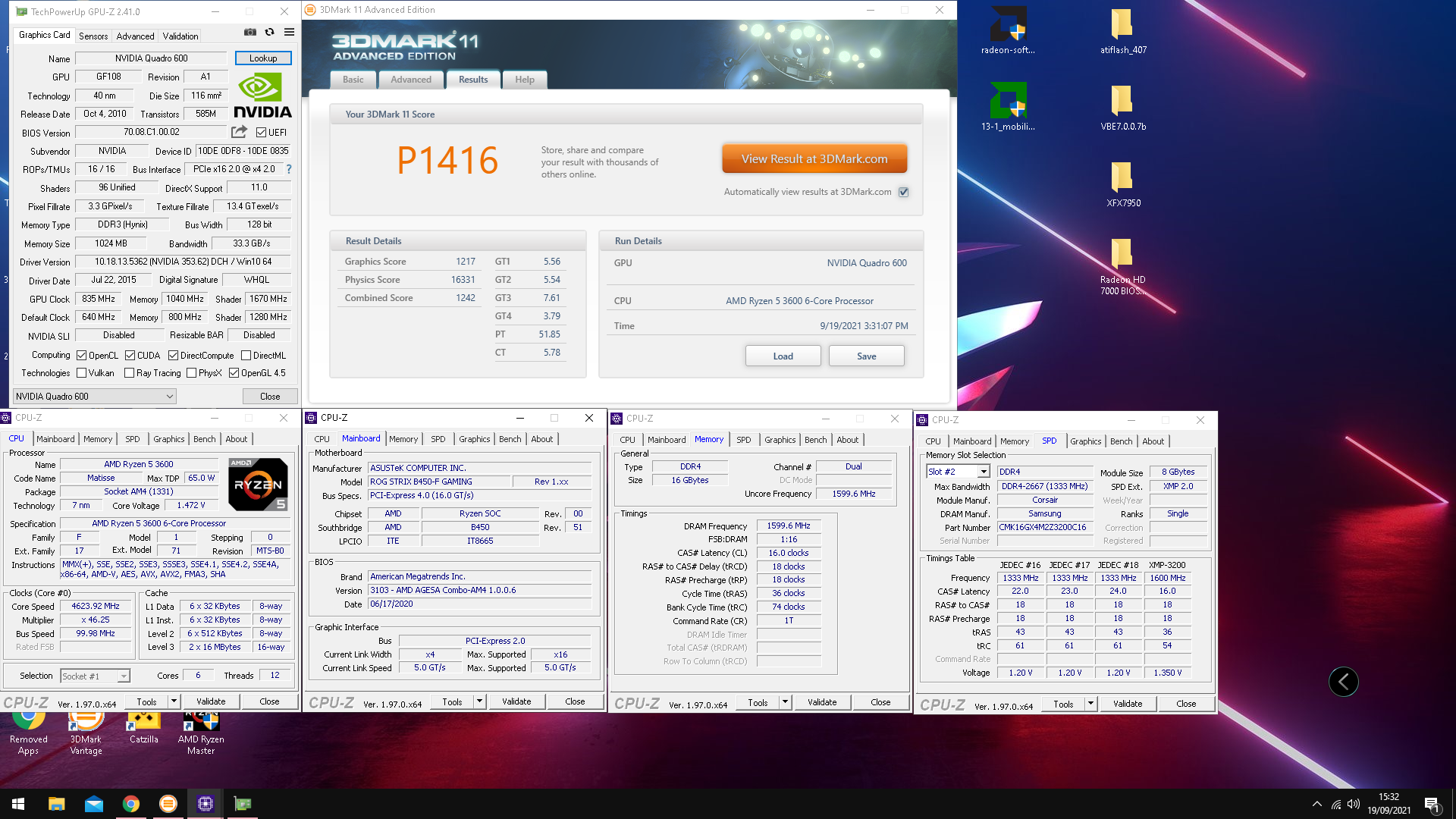
Task: Click the Save button in Run Details
Action: coord(866,356)
